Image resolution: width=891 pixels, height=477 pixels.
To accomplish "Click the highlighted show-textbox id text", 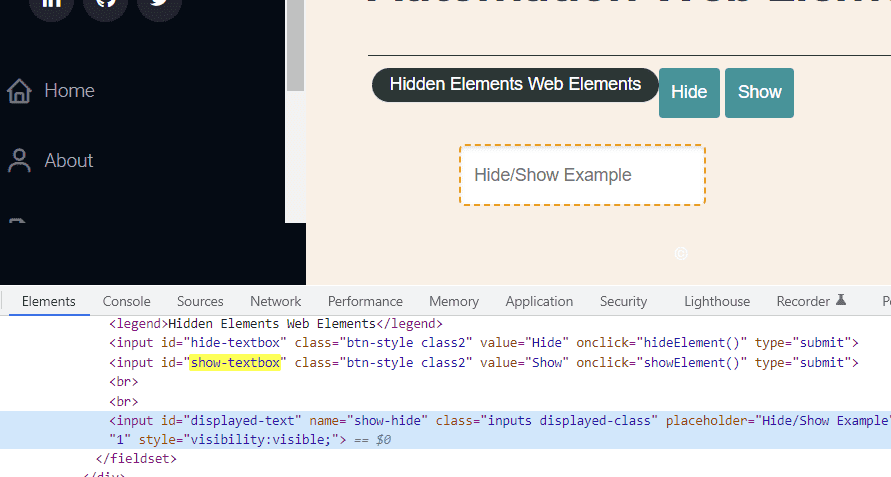I will pyautogui.click(x=235, y=363).
